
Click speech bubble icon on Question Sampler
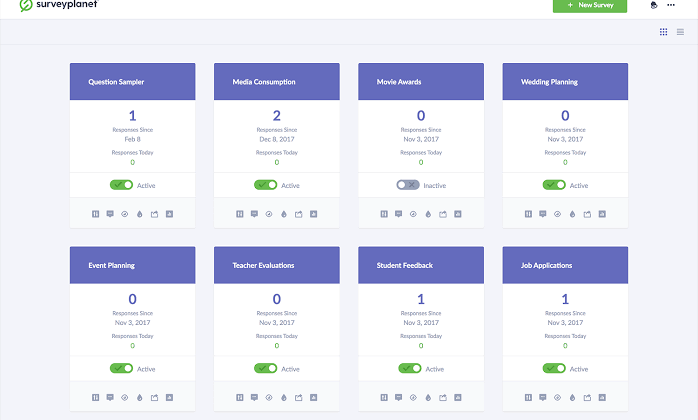110,214
